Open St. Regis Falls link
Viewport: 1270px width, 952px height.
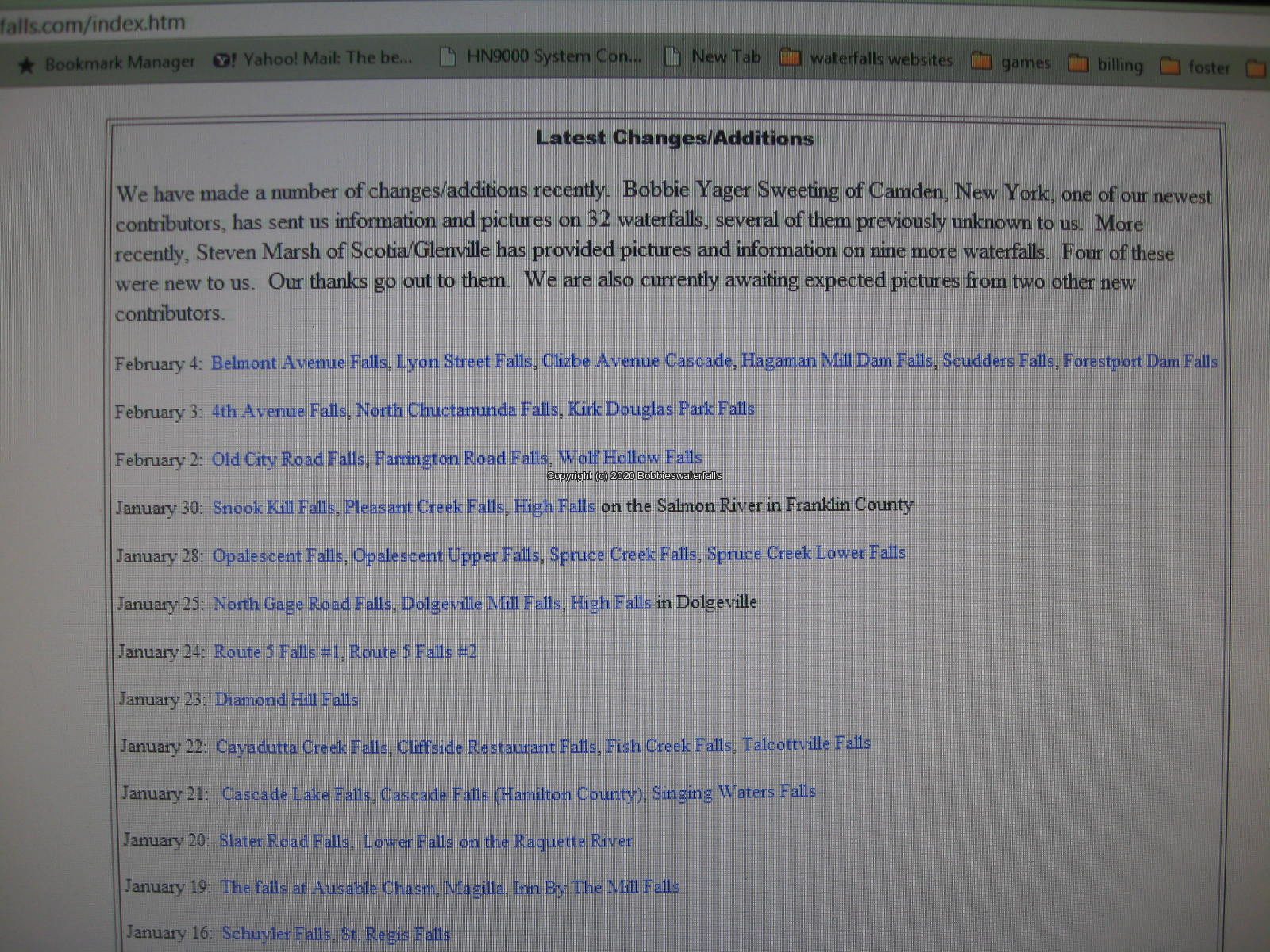pos(395,934)
